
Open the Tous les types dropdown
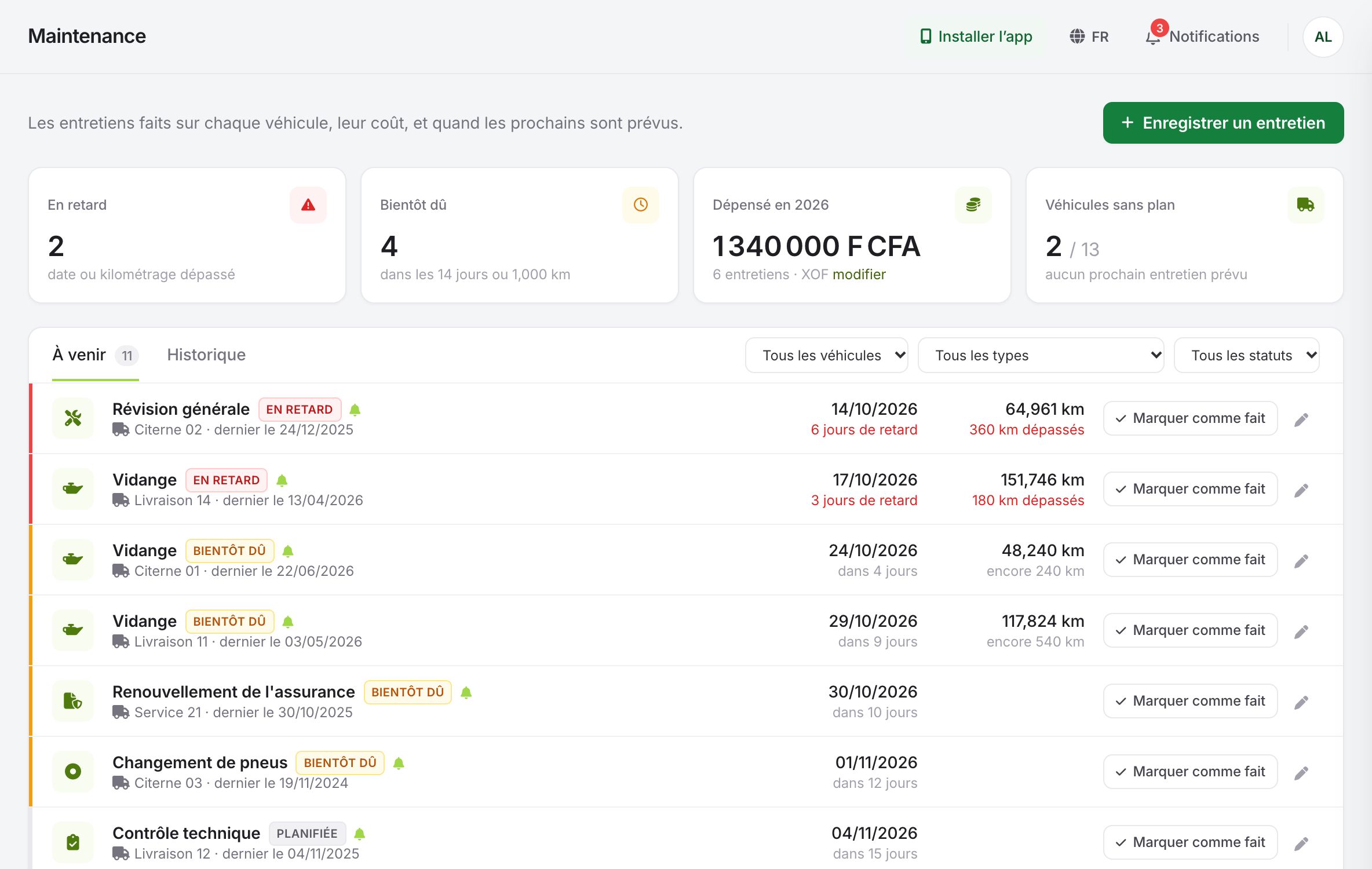[1041, 355]
